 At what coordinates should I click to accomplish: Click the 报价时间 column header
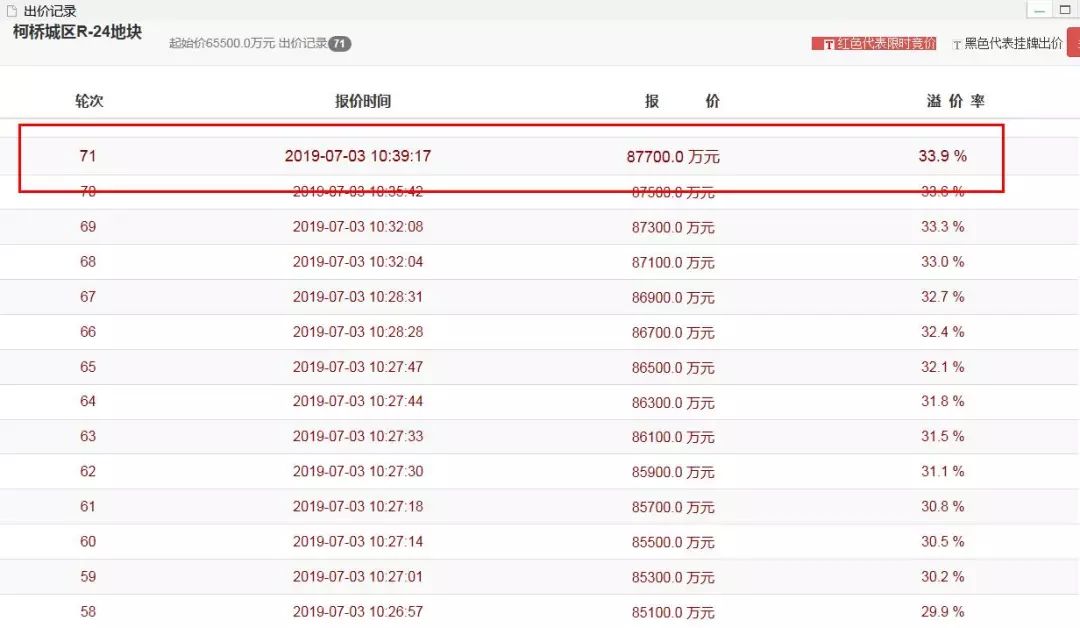pyautogui.click(x=363, y=101)
